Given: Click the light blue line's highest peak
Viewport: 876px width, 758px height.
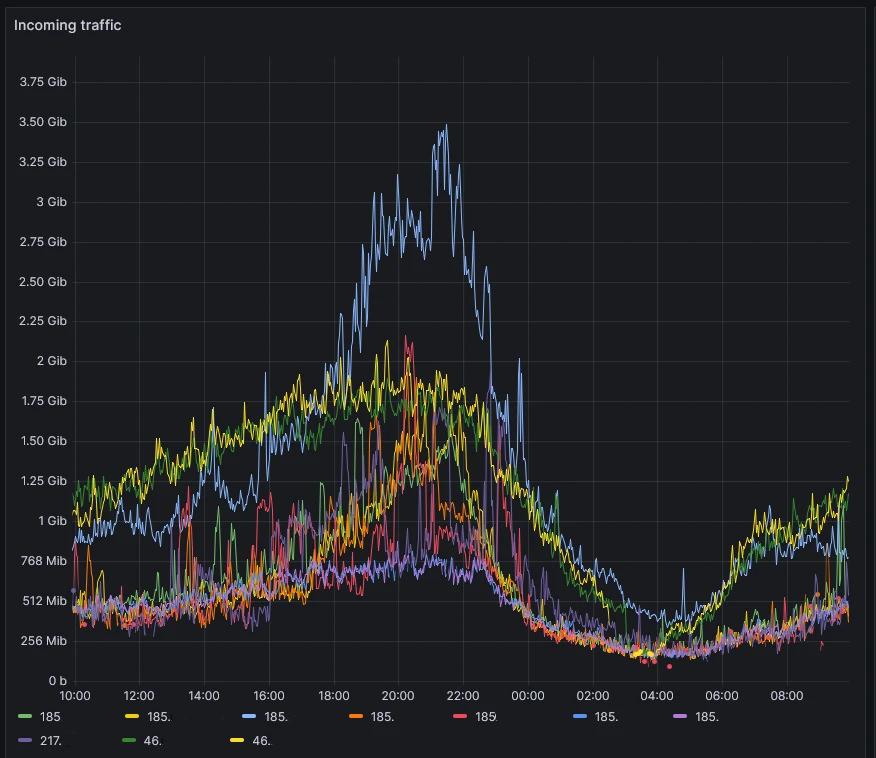Looking at the screenshot, I should (x=446, y=126).
